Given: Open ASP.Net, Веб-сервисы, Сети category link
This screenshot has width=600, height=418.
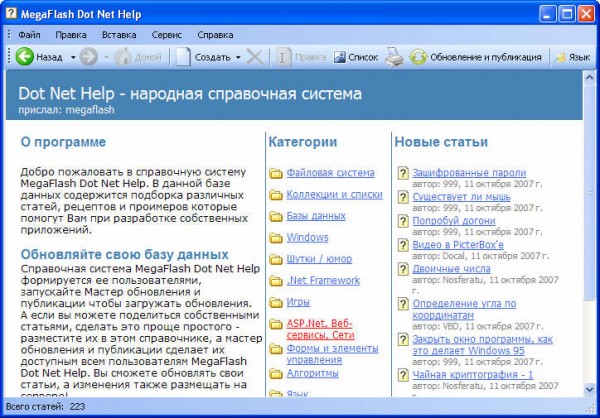Looking at the screenshot, I should pyautogui.click(x=321, y=329).
